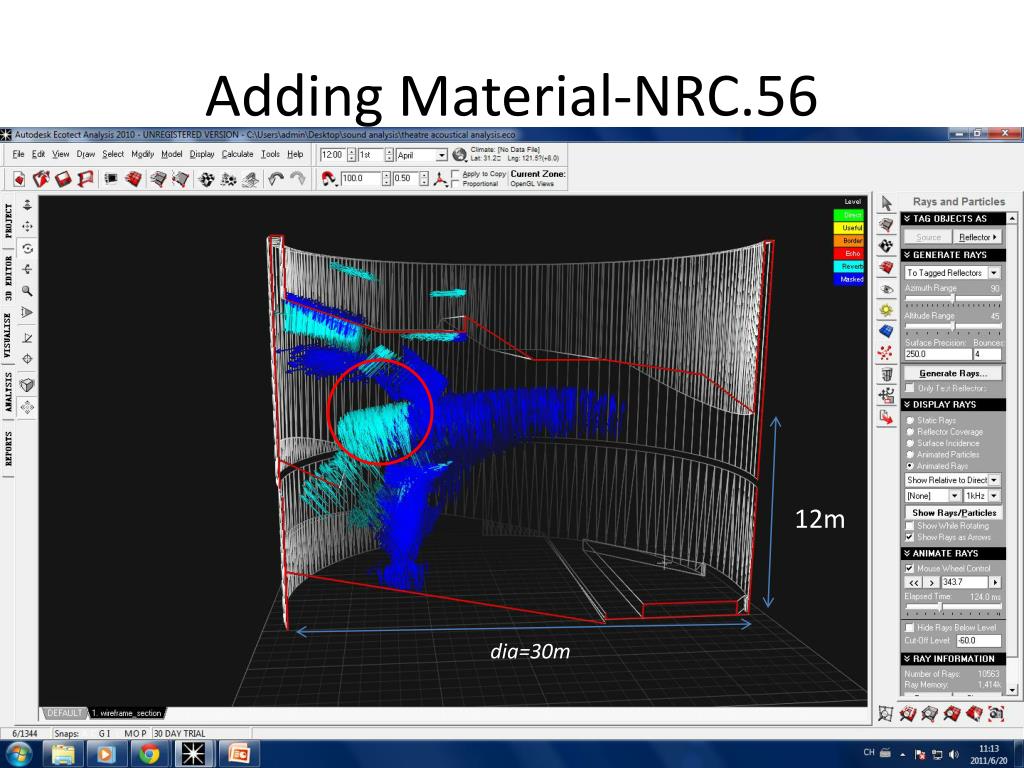Viewport: 1024px width, 768px height.
Task: Open the Rays and Particles red-dots panel icon
Action: (886, 353)
